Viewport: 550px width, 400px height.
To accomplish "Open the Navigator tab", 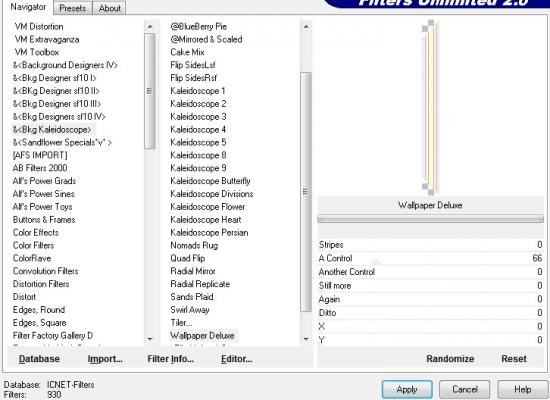I will click(28, 7).
